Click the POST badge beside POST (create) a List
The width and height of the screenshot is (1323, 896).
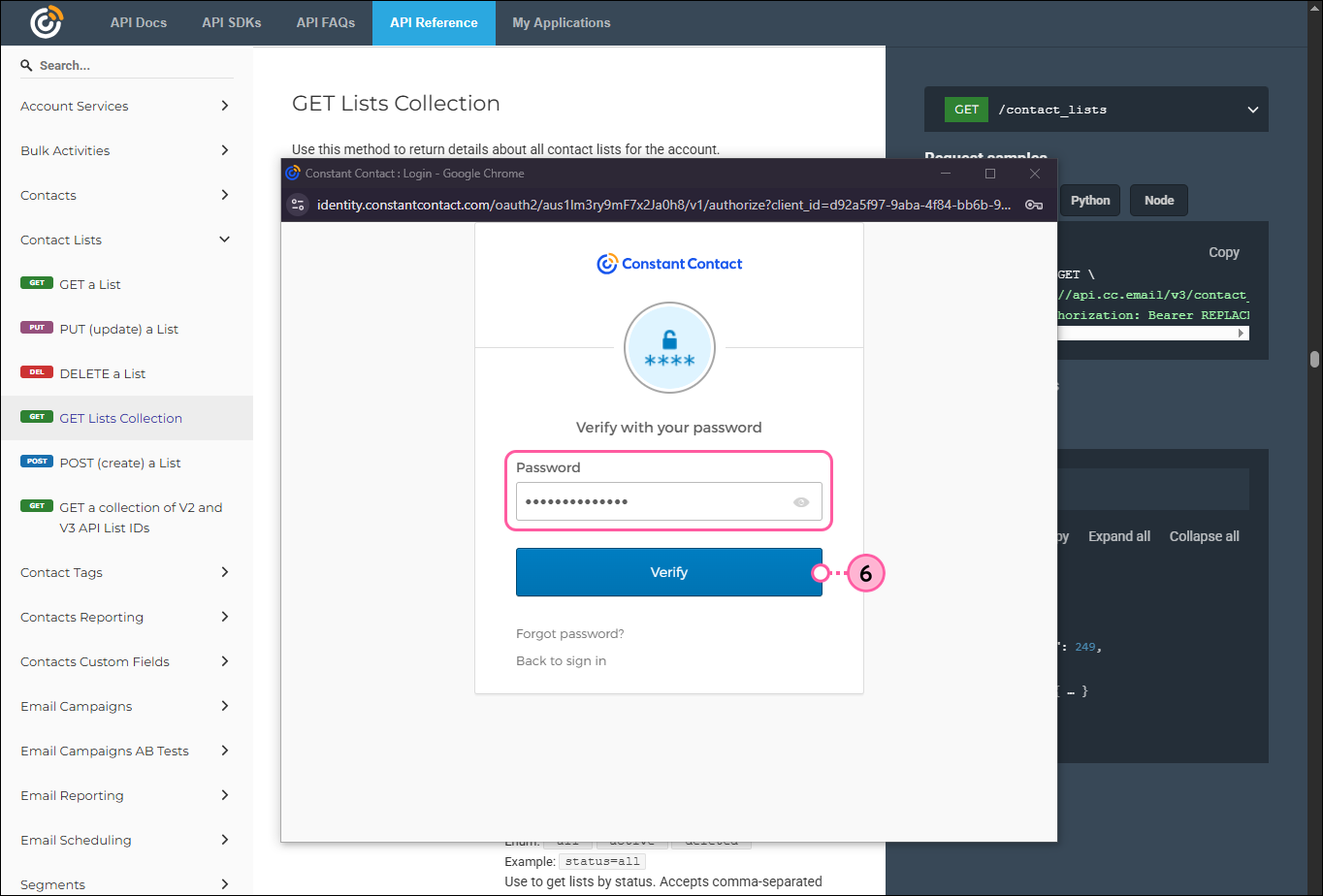37,462
